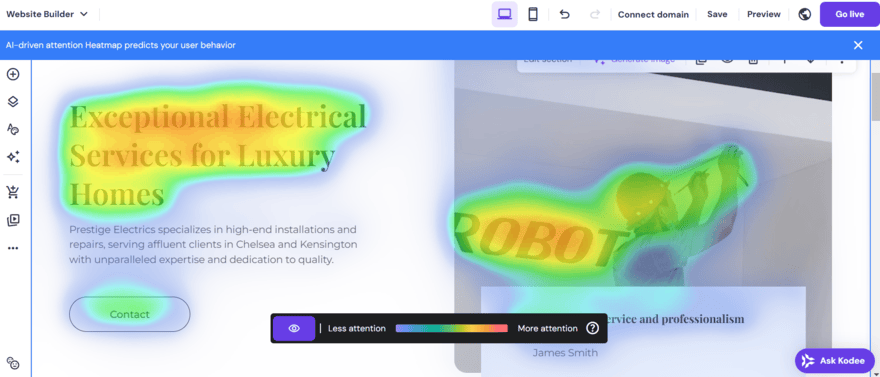Click the 'service and professionalism' testimonial text
The image size is (880, 377).
point(676,319)
